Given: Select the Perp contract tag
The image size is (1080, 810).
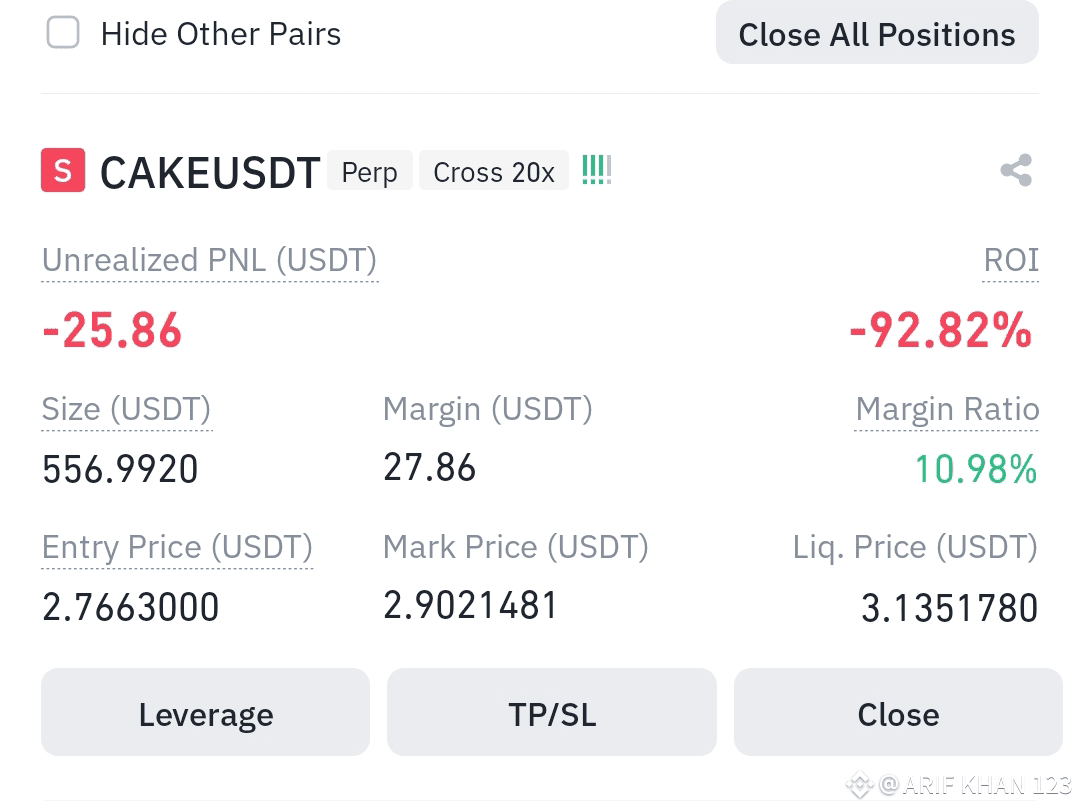Looking at the screenshot, I should [370, 171].
